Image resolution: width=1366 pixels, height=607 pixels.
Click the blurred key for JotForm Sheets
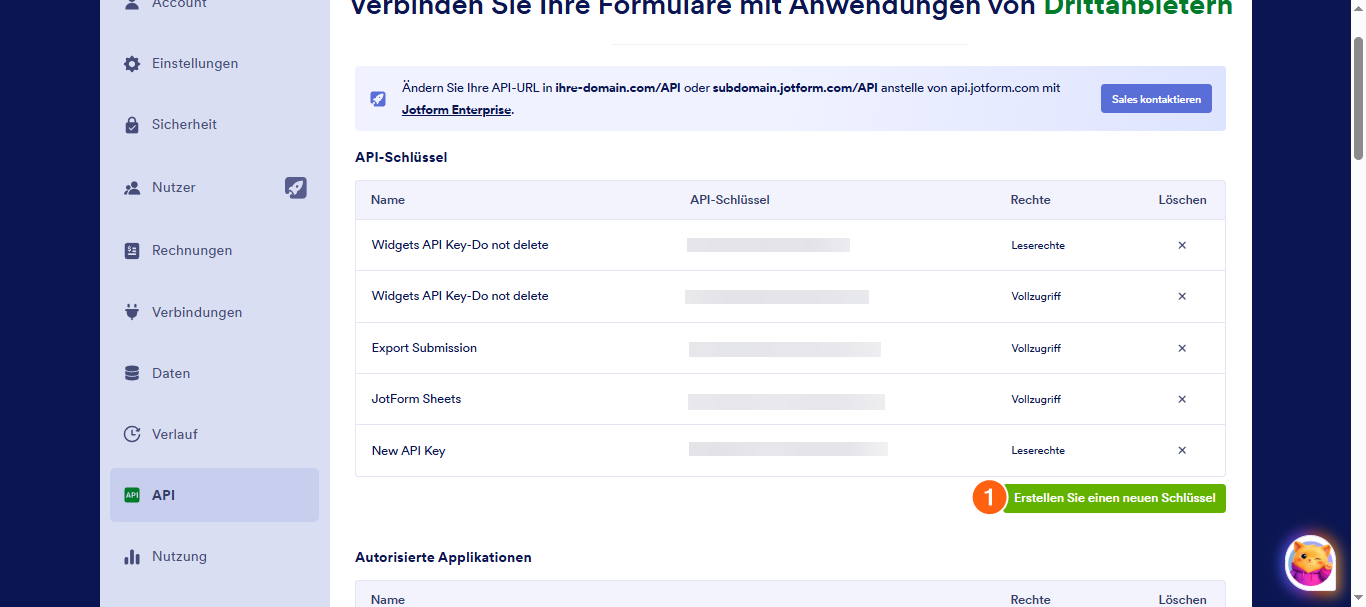pyautogui.click(x=786, y=401)
